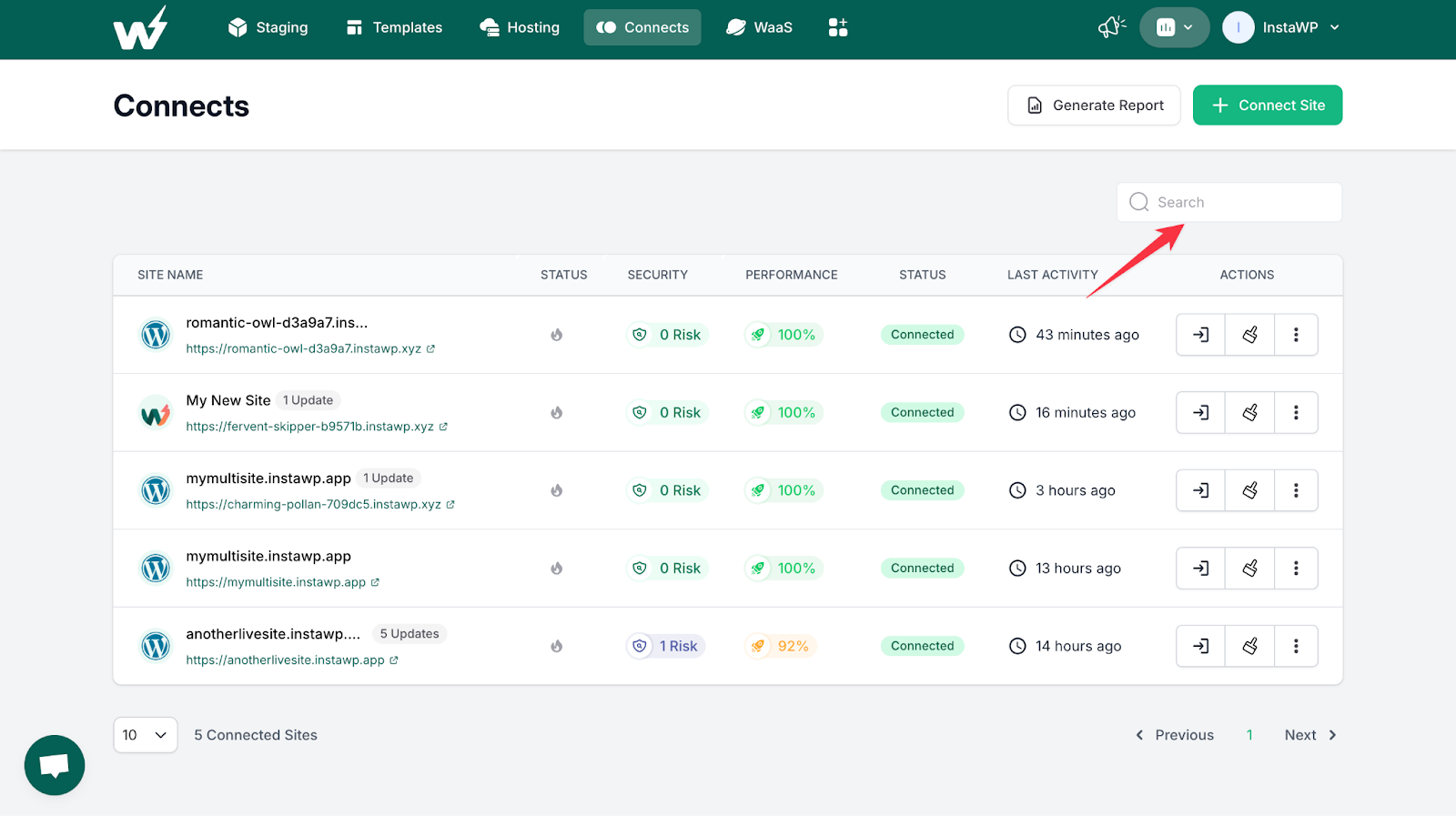Click the PERFORMANCE column header
Screen dimensions: 1456x816
tap(792, 275)
